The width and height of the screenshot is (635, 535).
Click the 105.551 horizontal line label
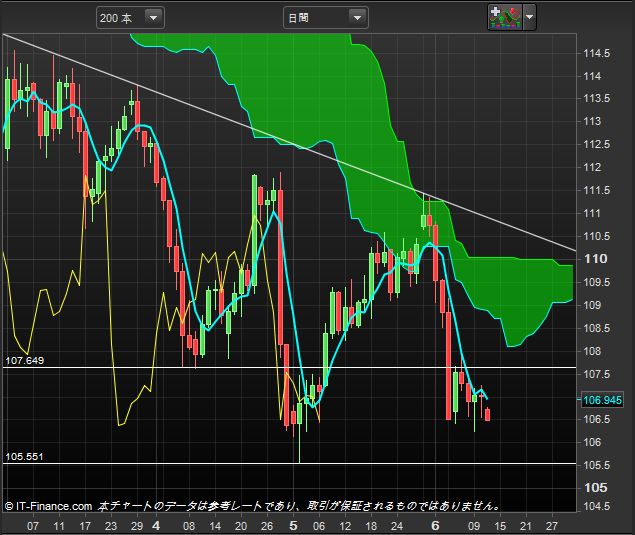point(24,456)
